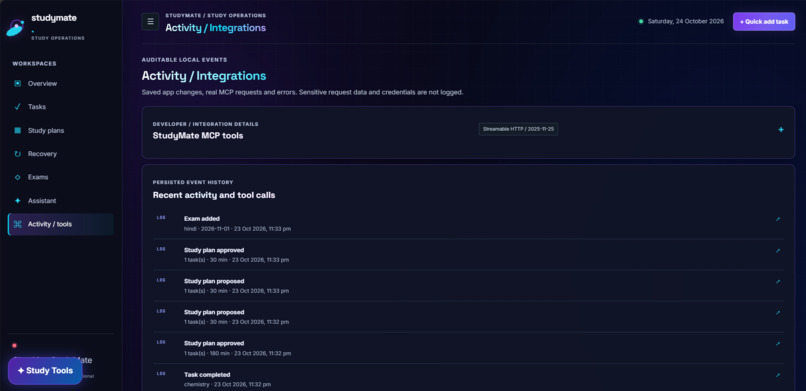Image resolution: width=806 pixels, height=391 pixels.
Task: Open the Exam added event arrow icon
Action: coord(778,219)
